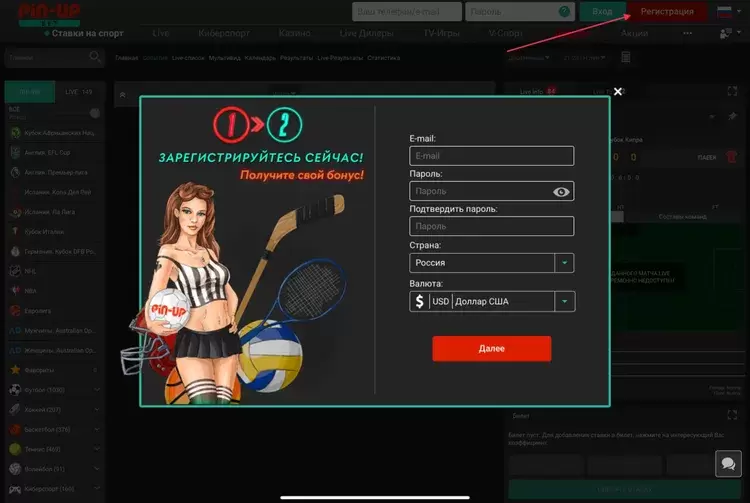Open the Live menu item
The height and width of the screenshot is (503, 750).
pos(161,33)
